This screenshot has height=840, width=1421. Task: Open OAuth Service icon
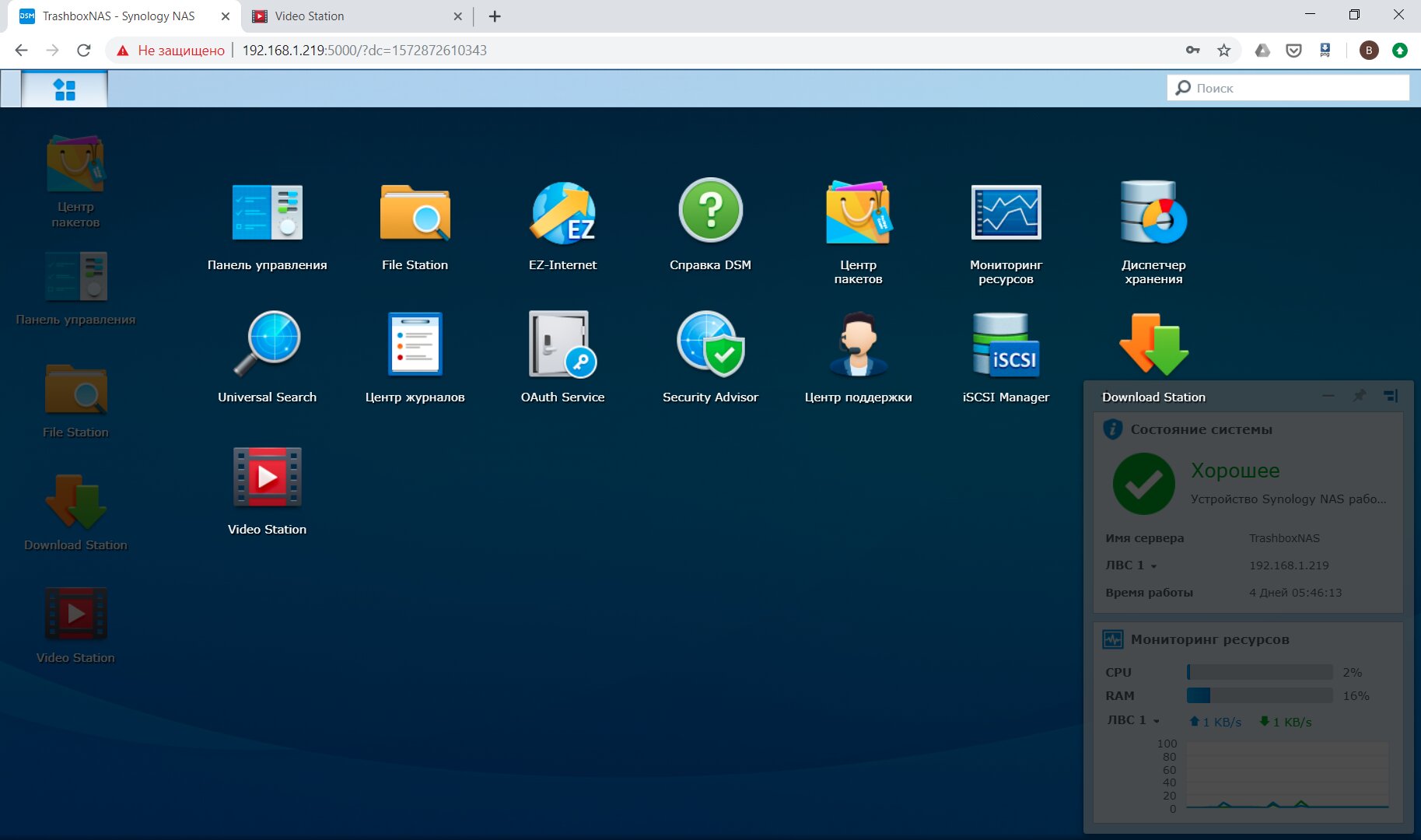pos(562,344)
